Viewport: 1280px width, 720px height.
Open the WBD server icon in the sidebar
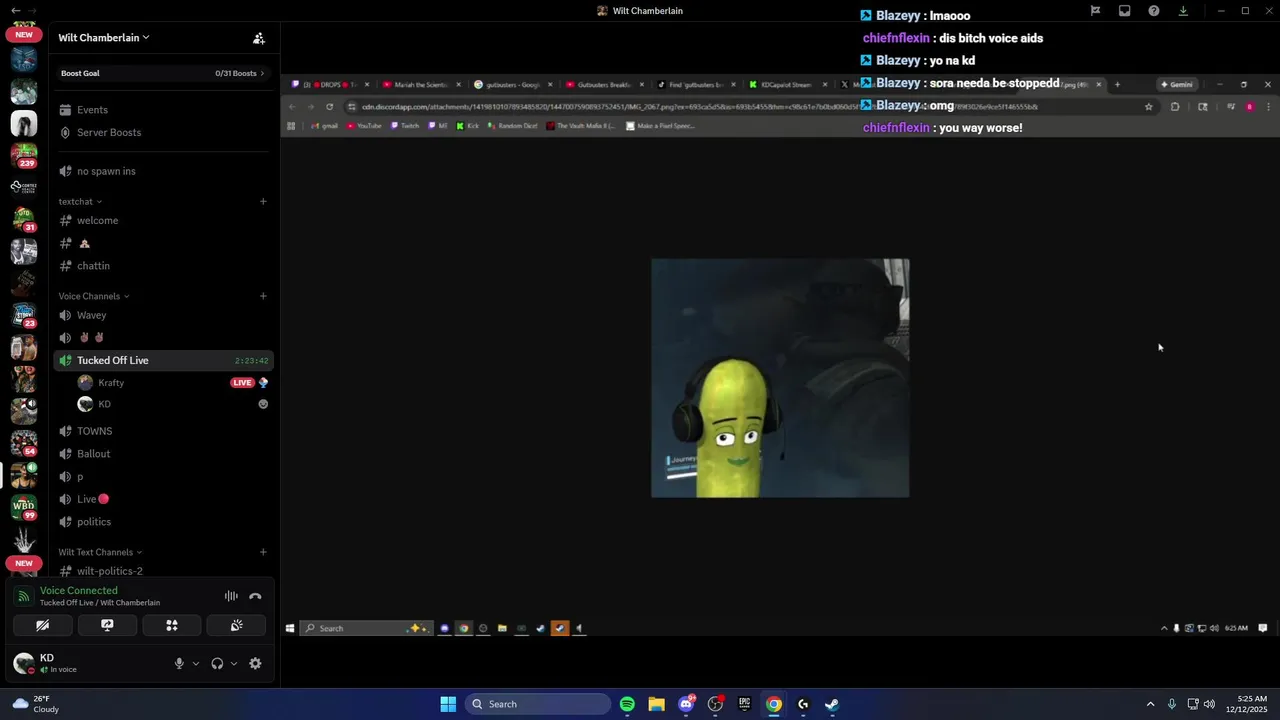coord(24,507)
